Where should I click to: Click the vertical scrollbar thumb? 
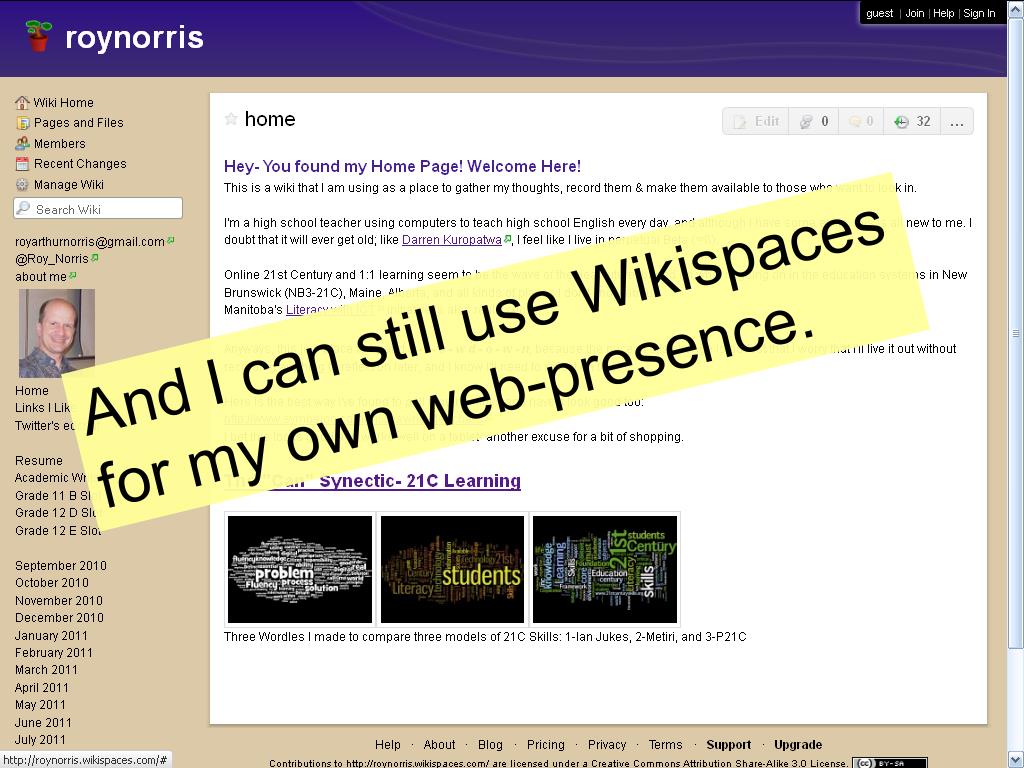pyautogui.click(x=1016, y=333)
